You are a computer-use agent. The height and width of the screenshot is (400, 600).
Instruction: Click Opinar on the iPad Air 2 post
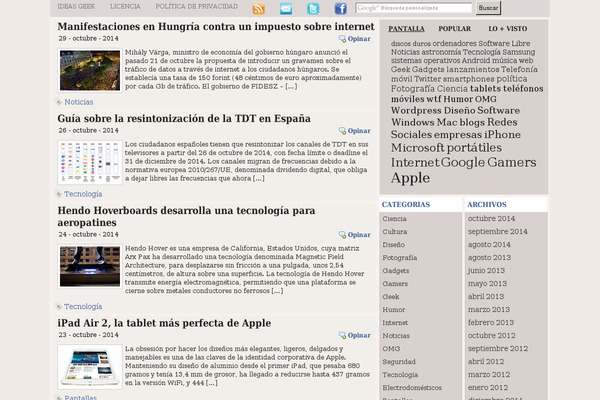[x=359, y=335]
